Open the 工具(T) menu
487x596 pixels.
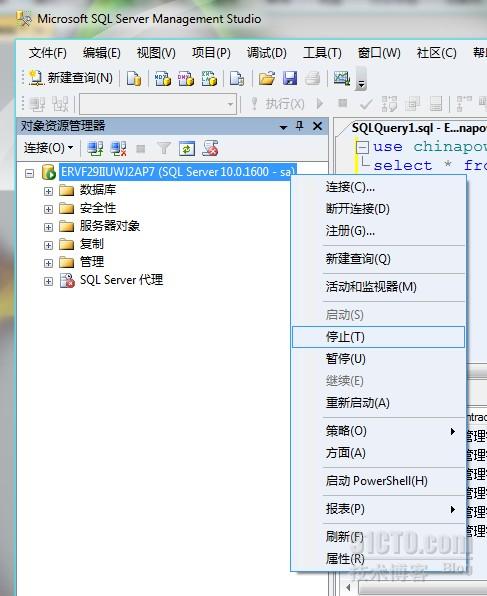coord(322,53)
